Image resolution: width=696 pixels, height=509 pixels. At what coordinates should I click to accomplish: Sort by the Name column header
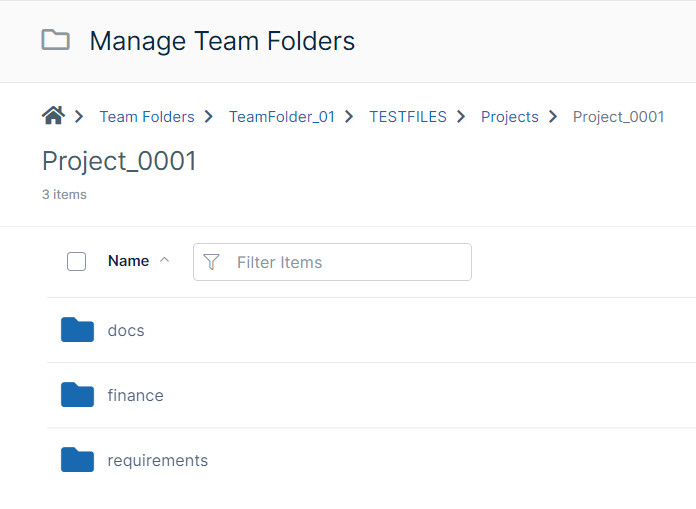(x=128, y=260)
